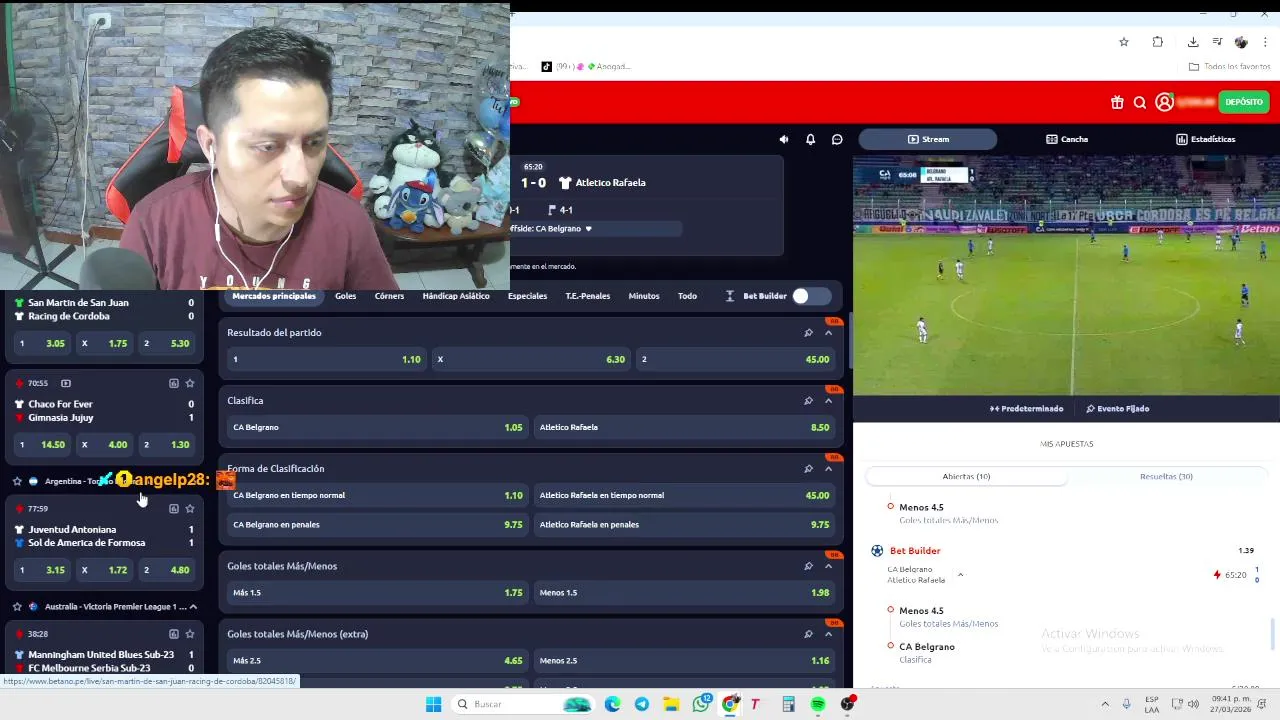This screenshot has width=1280, height=720.
Task: Pin the Goles totales Más/Menos (extra) market
Action: click(x=808, y=634)
